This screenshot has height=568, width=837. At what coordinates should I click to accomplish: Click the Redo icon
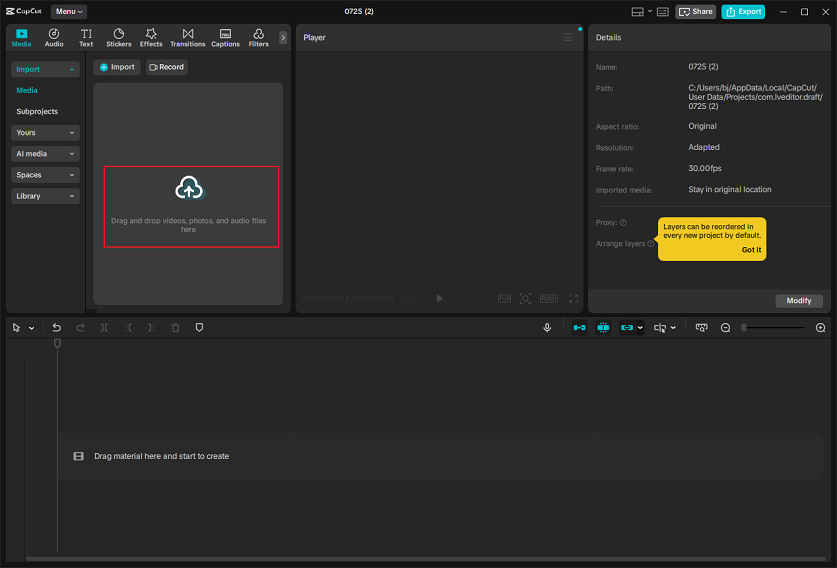[x=81, y=328]
